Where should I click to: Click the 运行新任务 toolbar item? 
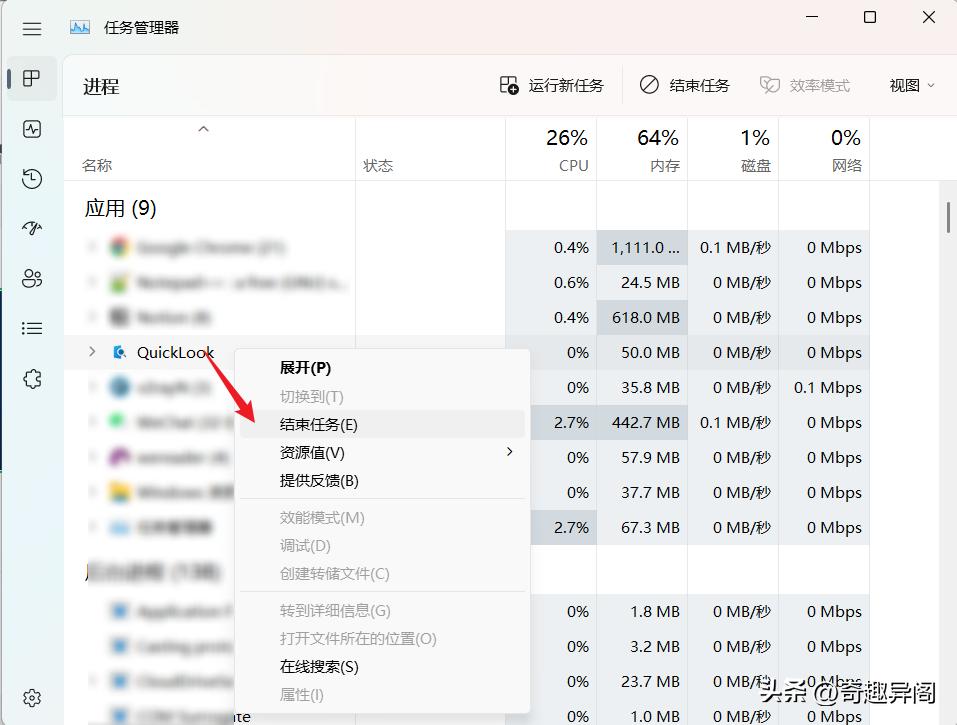pyautogui.click(x=556, y=85)
